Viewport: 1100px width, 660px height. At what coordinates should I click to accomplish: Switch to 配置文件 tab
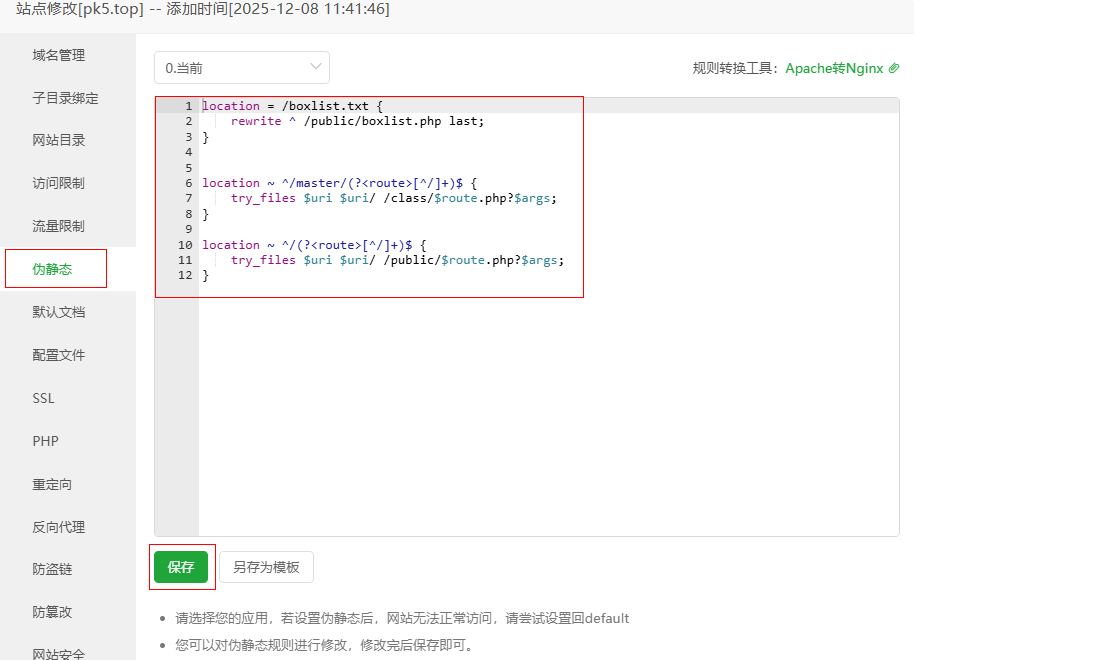tap(59, 355)
